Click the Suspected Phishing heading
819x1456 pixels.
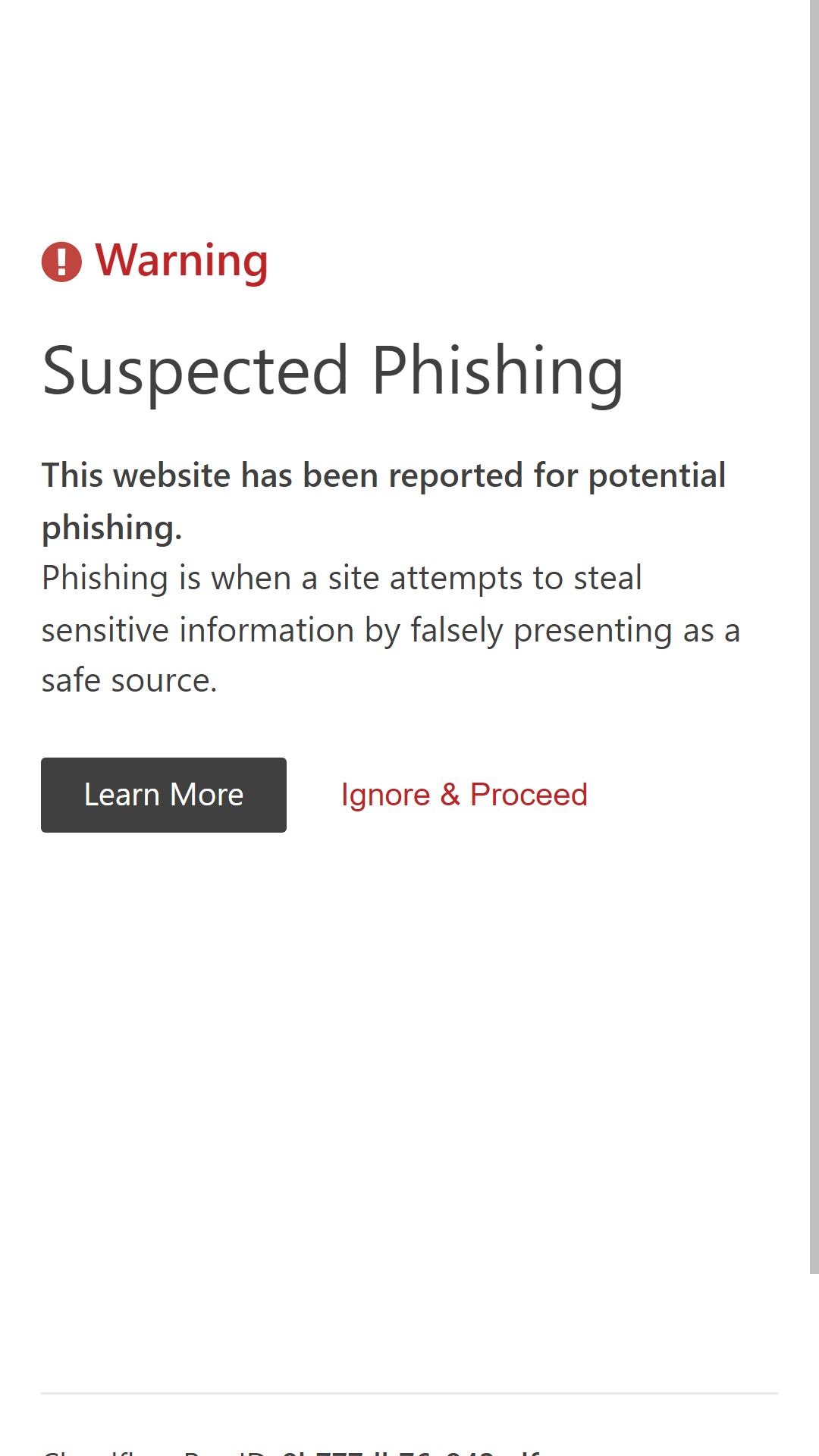(332, 372)
